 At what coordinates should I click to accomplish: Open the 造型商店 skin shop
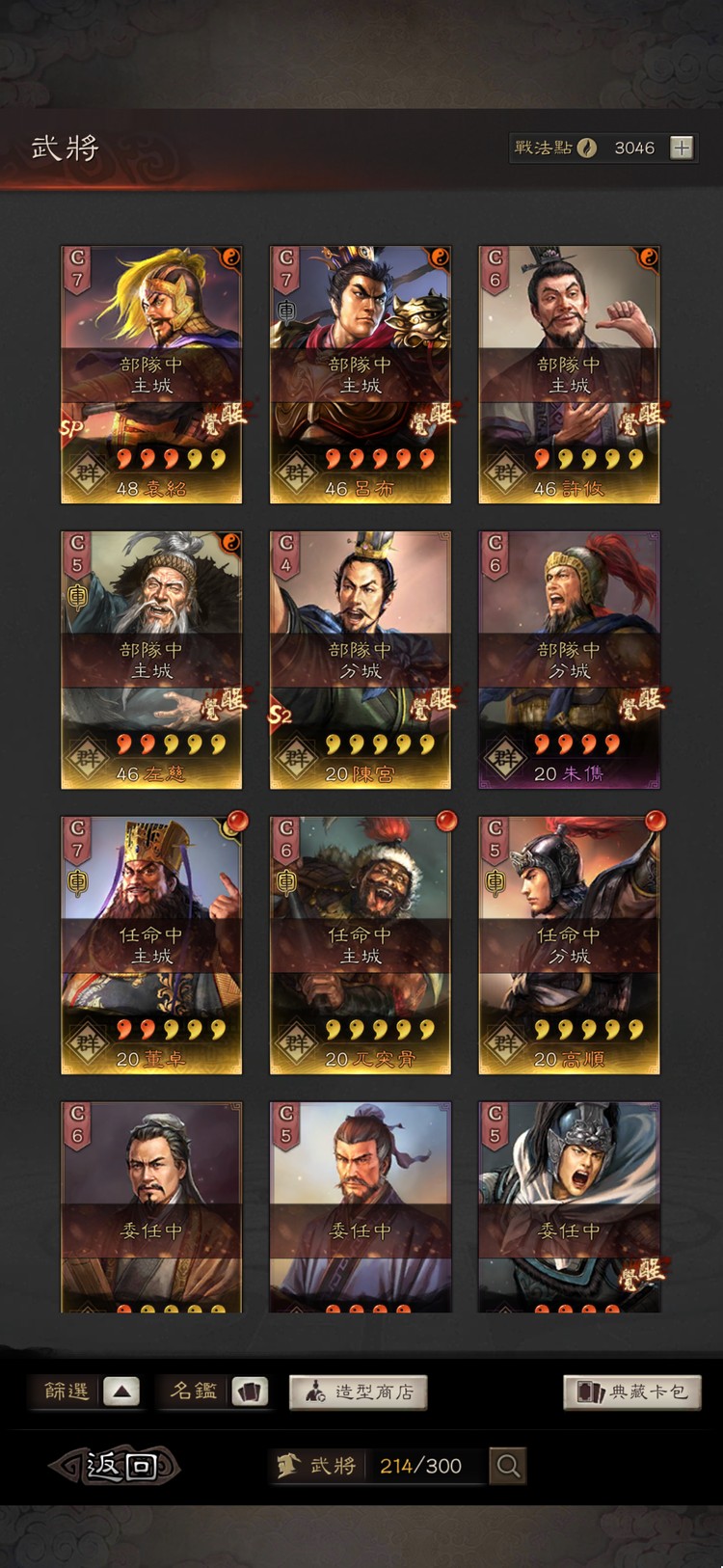pos(358,1392)
